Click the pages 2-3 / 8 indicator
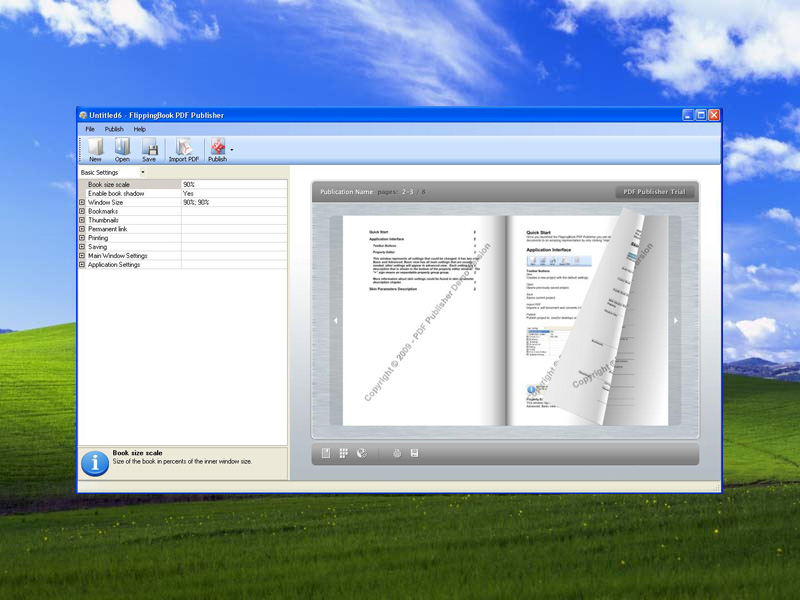800x600 pixels. [x=401, y=192]
